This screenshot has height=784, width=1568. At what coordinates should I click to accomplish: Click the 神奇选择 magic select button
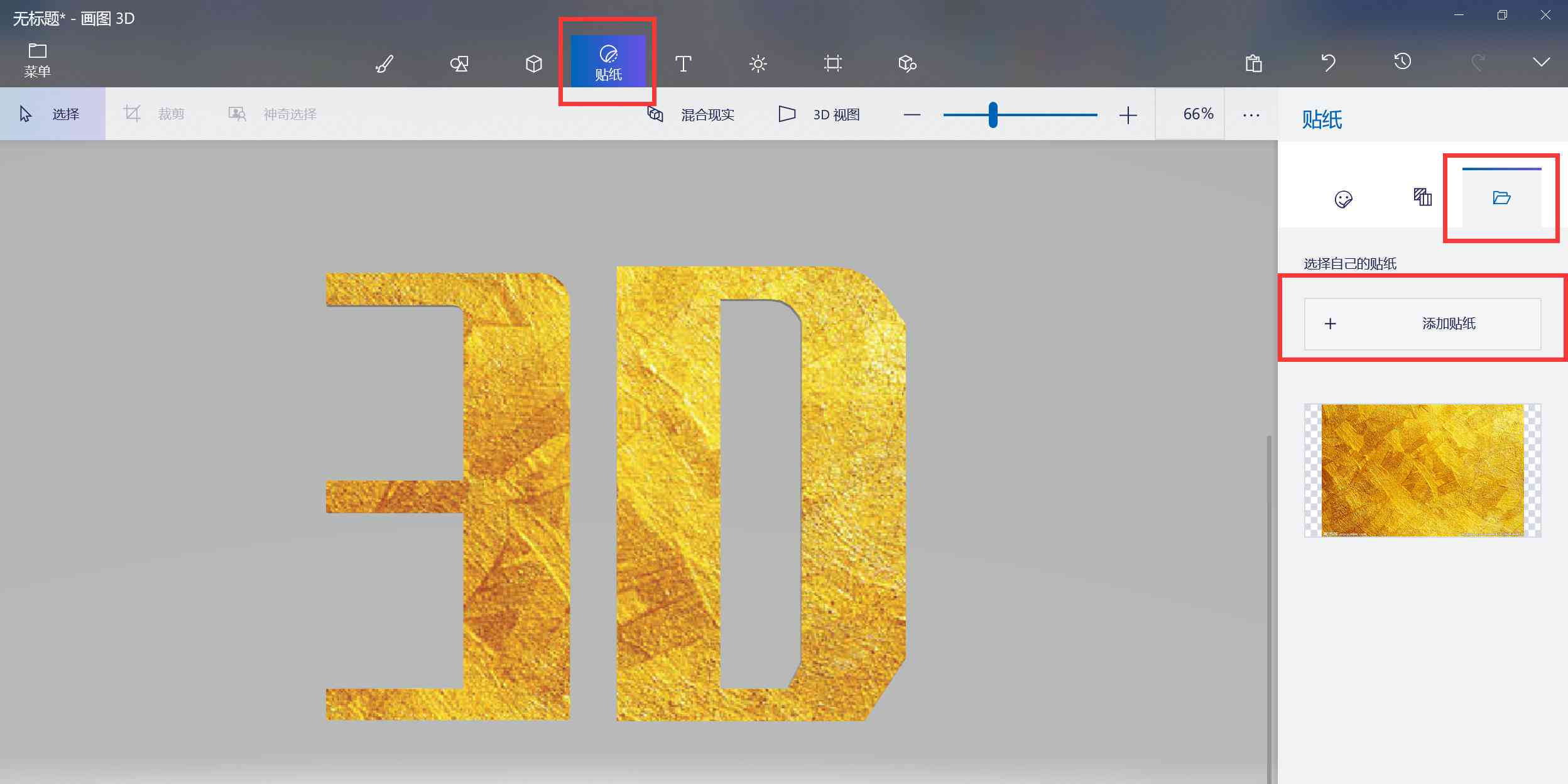coord(273,114)
